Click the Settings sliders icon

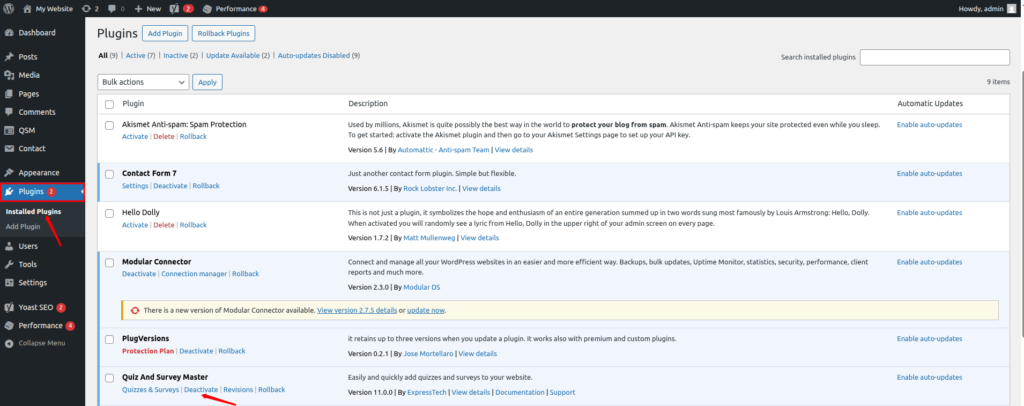[9, 283]
